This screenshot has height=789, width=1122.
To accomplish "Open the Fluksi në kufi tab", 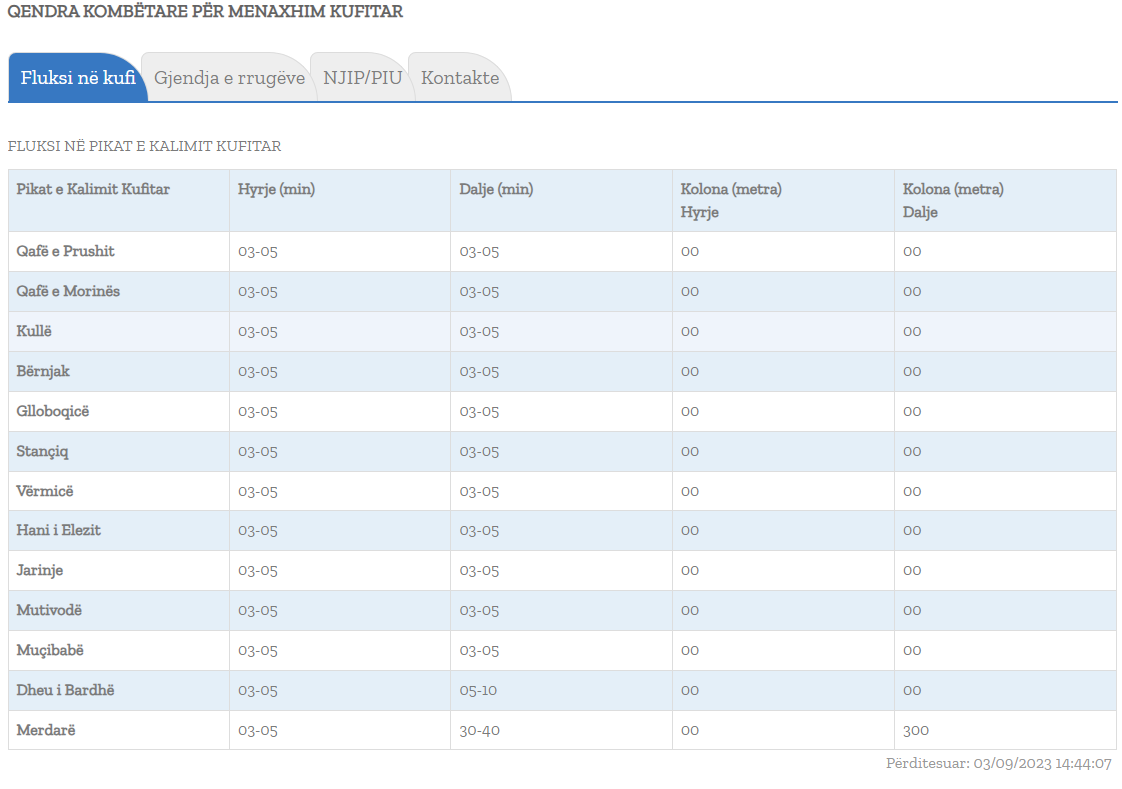I will (78, 78).
